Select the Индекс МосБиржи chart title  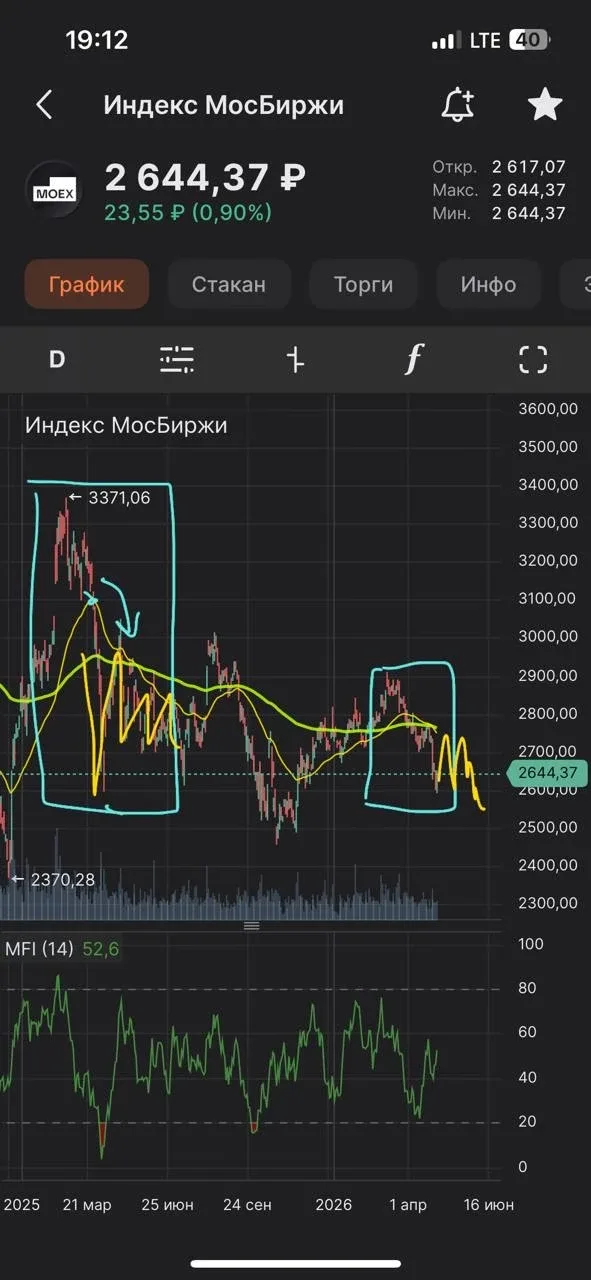pyautogui.click(x=126, y=425)
